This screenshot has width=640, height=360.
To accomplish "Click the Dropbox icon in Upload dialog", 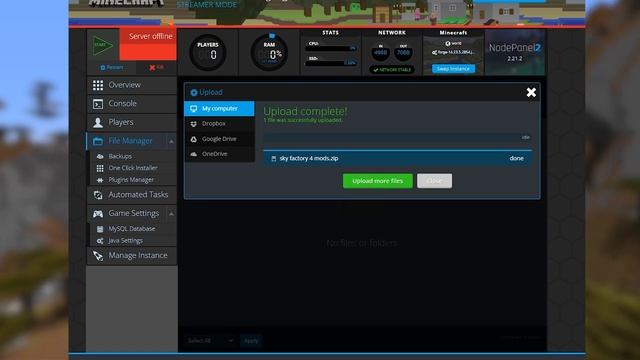I will click(194, 124).
